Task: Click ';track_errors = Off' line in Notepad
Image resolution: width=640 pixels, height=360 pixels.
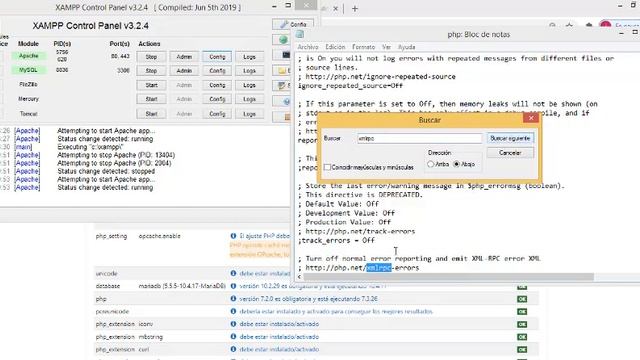Action: [x=336, y=240]
